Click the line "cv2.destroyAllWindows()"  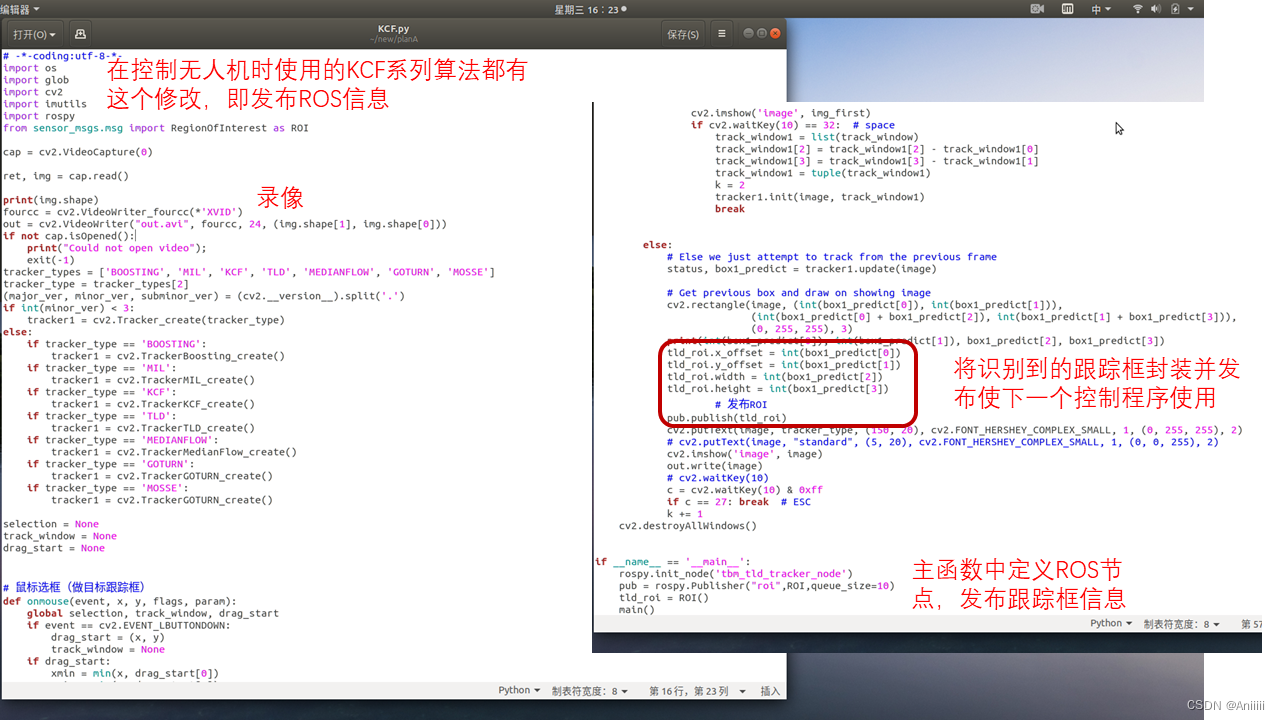click(x=688, y=526)
